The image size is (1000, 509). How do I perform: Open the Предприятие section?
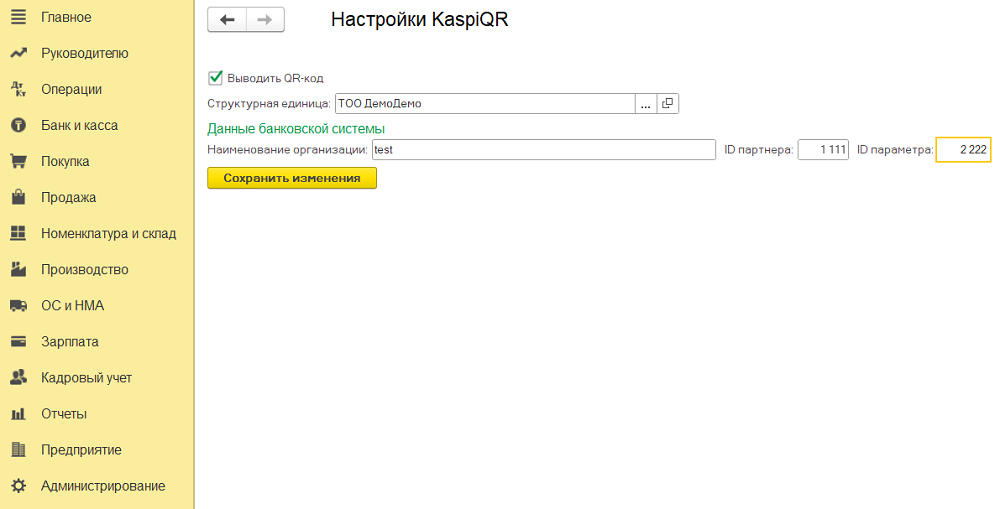82,450
